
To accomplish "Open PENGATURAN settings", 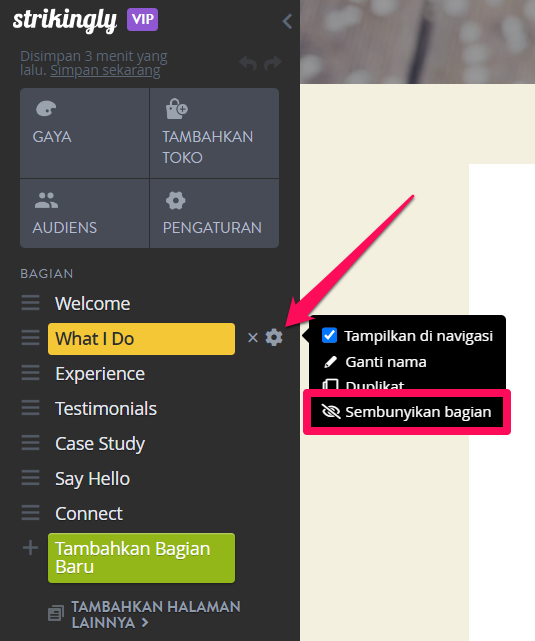I will pyautogui.click(x=215, y=213).
